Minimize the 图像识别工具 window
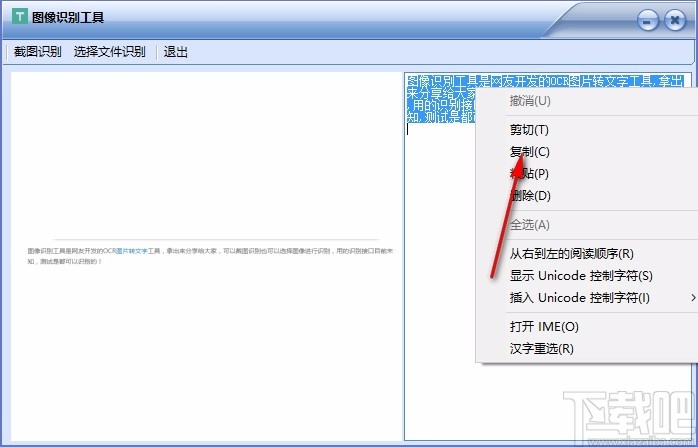The image size is (698, 447). pyautogui.click(x=648, y=20)
